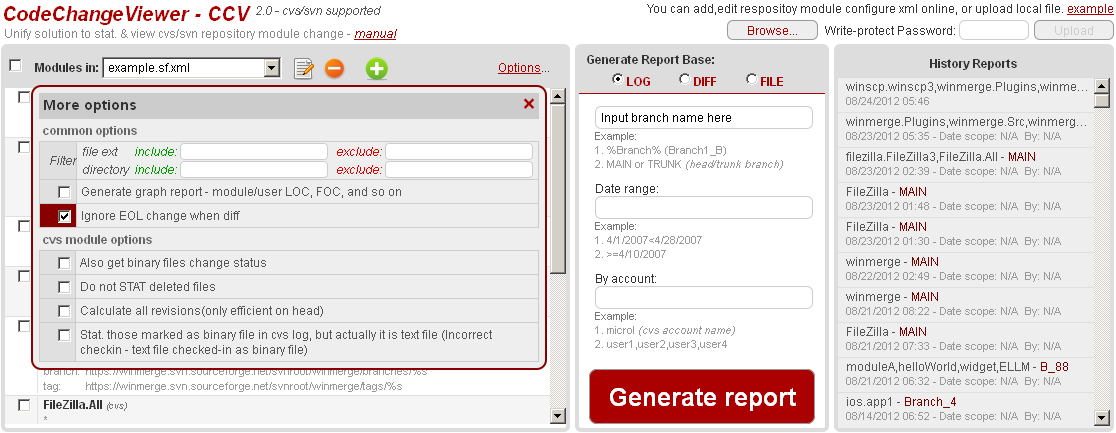
Task: Click the module list scroll-down arrow
Action: click(558, 416)
